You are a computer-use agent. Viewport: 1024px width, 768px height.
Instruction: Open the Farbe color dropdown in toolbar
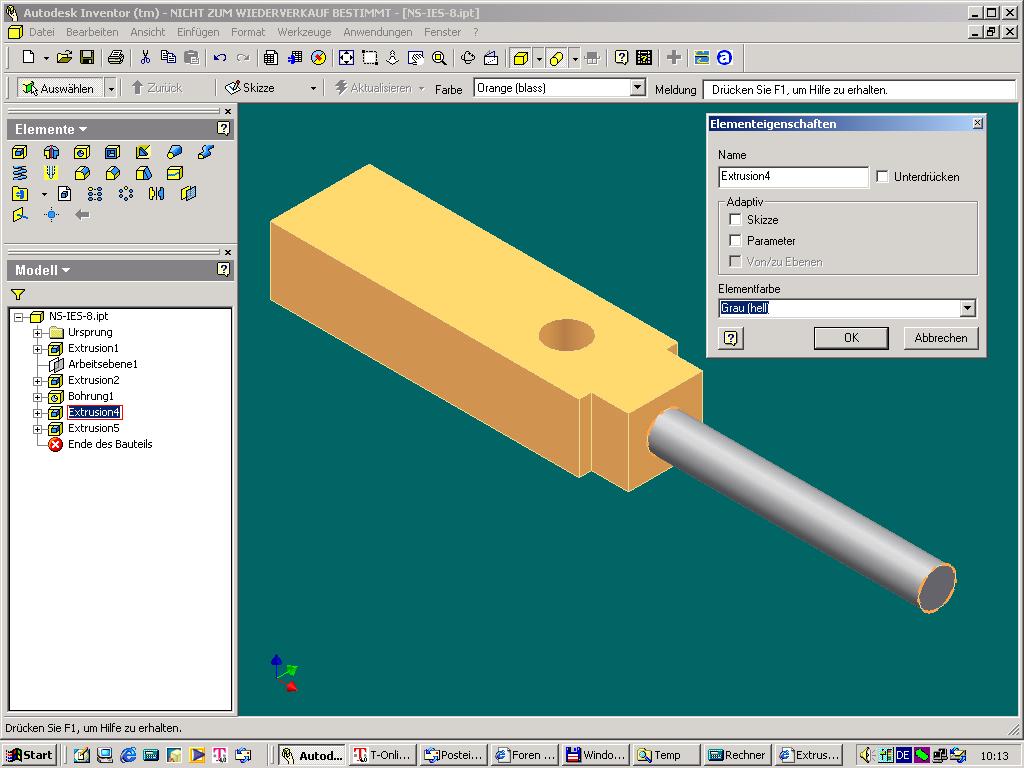[638, 88]
